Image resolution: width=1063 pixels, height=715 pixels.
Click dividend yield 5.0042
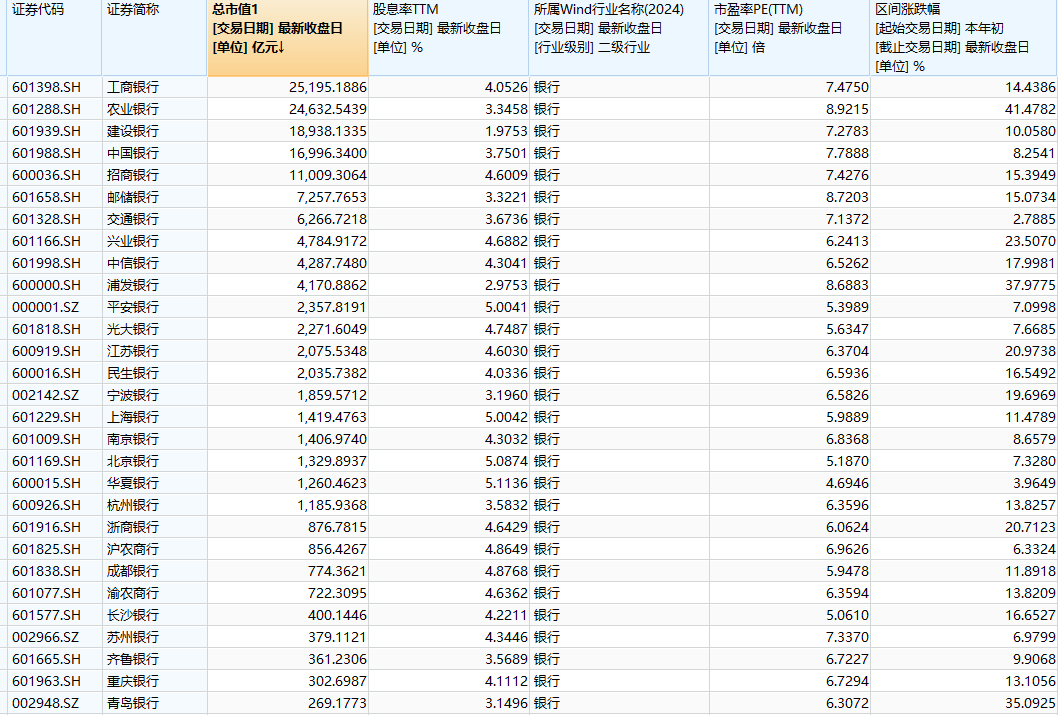coord(506,417)
